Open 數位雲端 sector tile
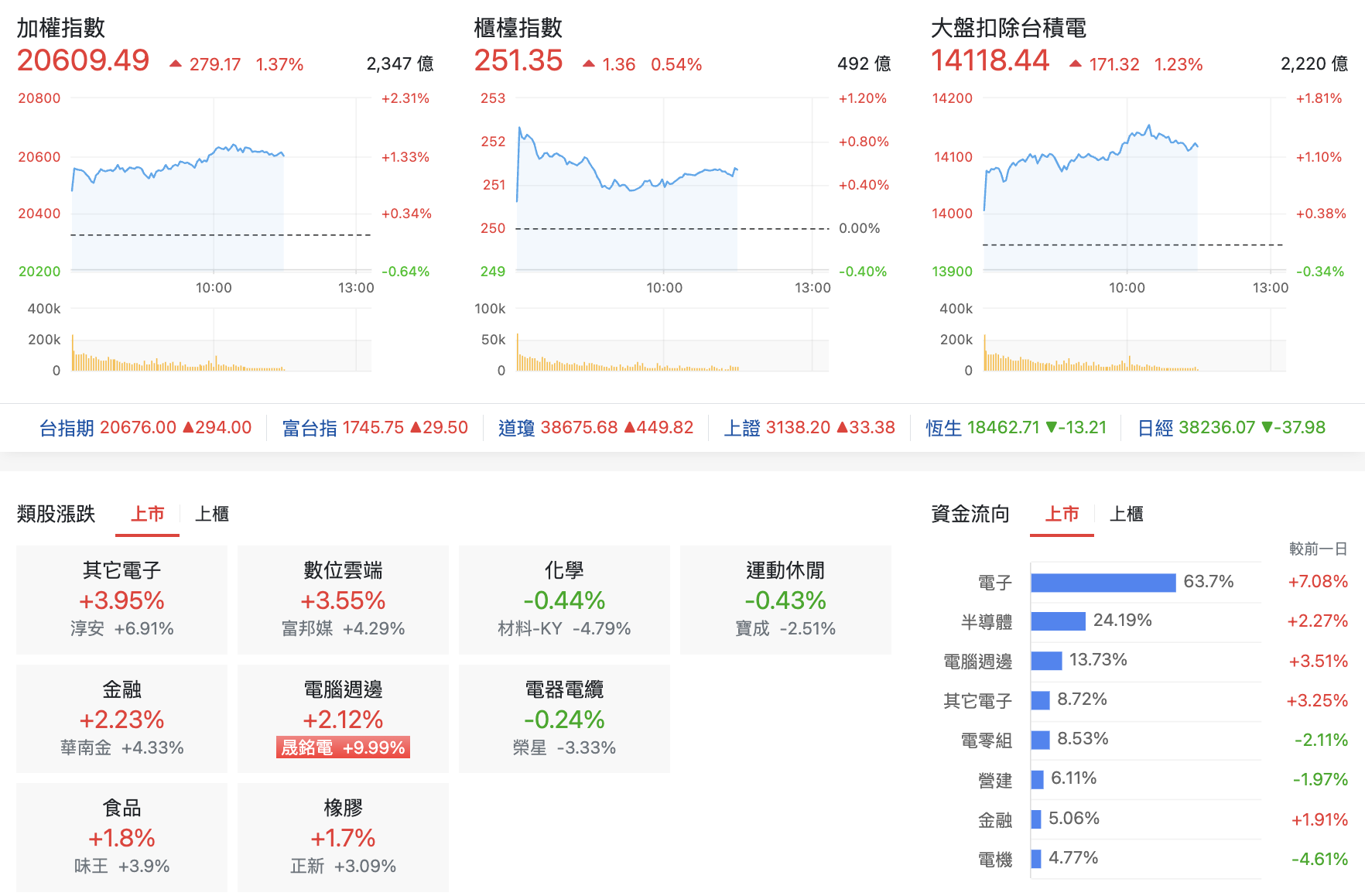1365x896 pixels. (x=343, y=600)
